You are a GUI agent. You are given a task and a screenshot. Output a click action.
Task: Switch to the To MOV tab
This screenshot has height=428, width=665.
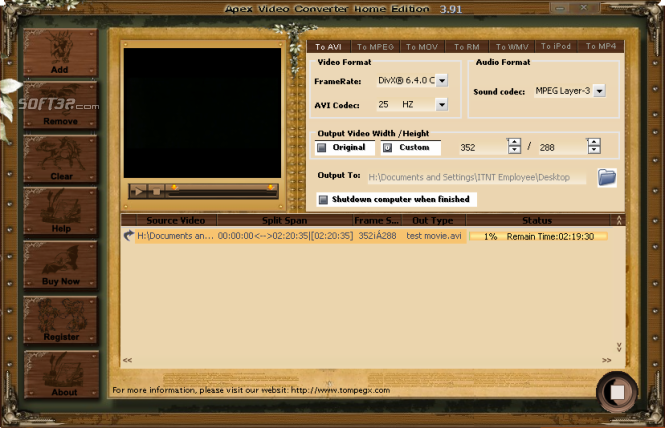click(422, 47)
